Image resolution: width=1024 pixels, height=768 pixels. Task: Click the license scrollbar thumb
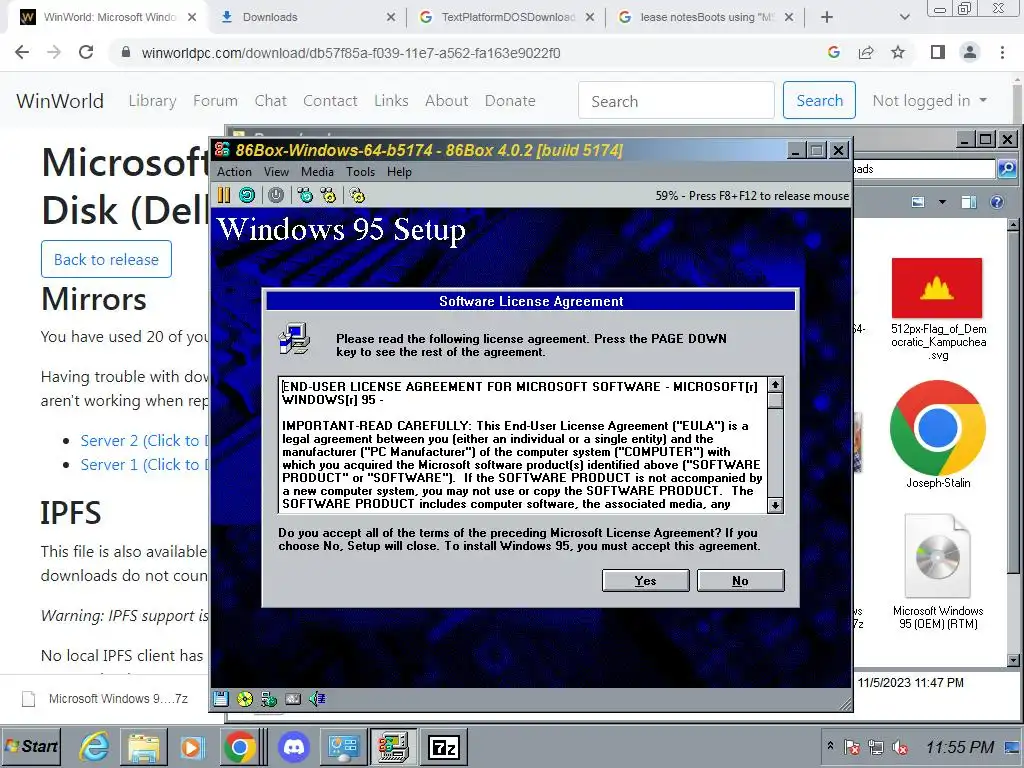[x=775, y=400]
